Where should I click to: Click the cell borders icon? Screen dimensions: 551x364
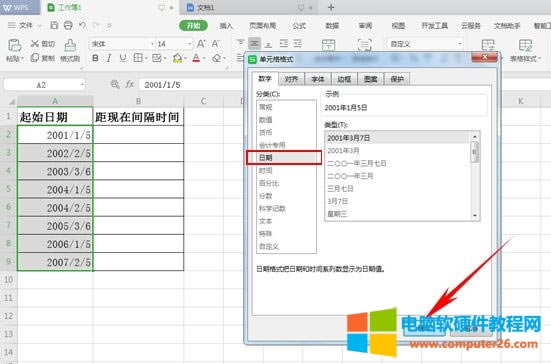(138, 58)
